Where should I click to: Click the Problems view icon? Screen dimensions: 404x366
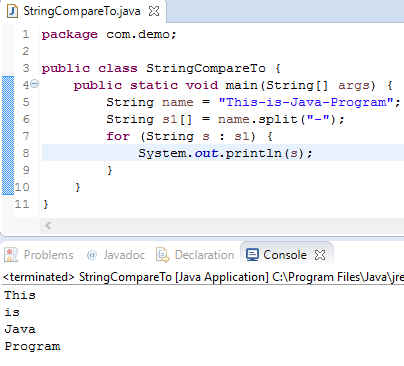tap(11, 255)
